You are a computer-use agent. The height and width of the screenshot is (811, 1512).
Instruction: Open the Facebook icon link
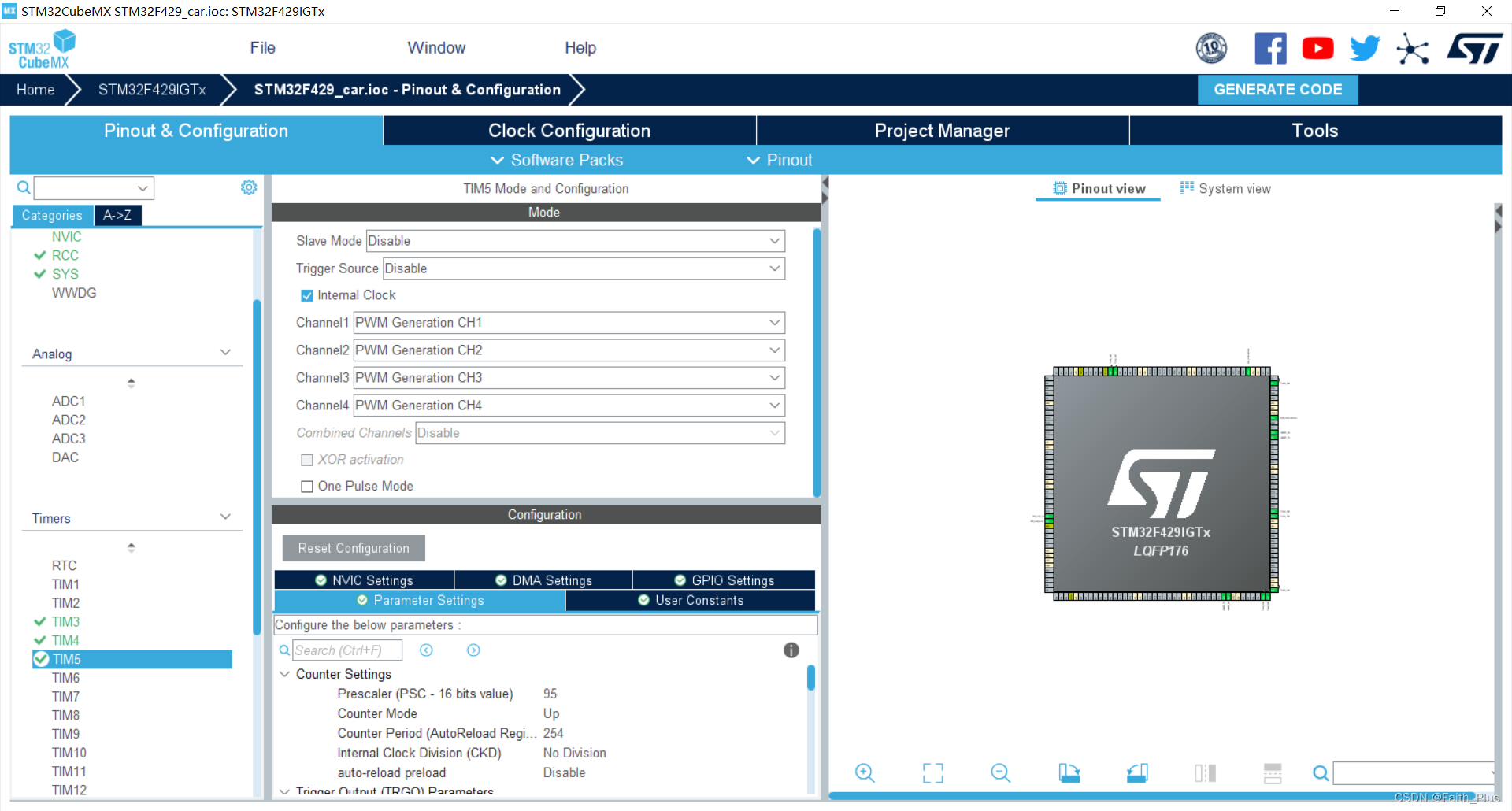[1270, 49]
